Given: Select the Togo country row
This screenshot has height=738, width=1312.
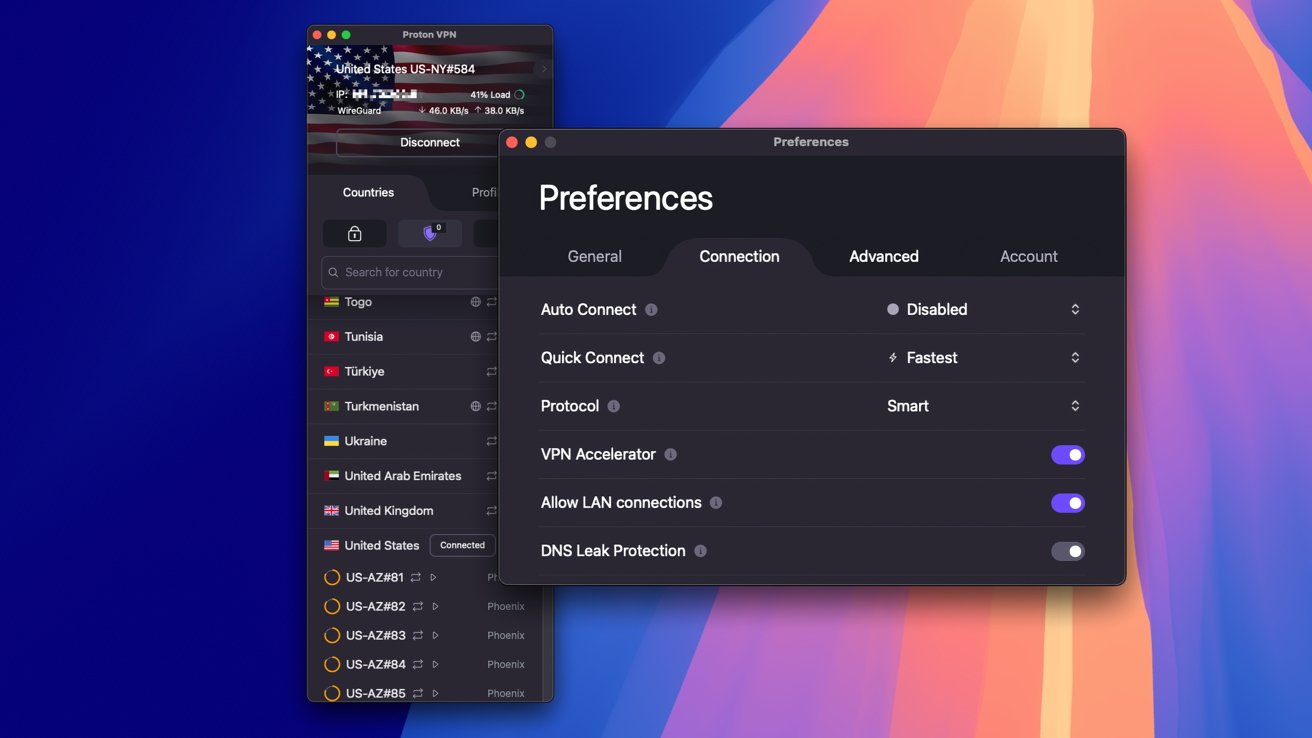Looking at the screenshot, I should 403,302.
